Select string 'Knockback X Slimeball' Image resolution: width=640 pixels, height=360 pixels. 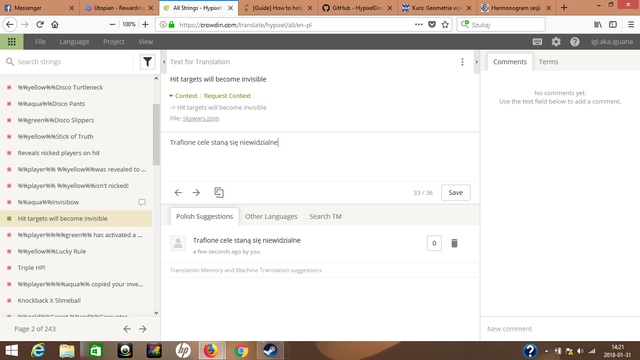point(76,300)
